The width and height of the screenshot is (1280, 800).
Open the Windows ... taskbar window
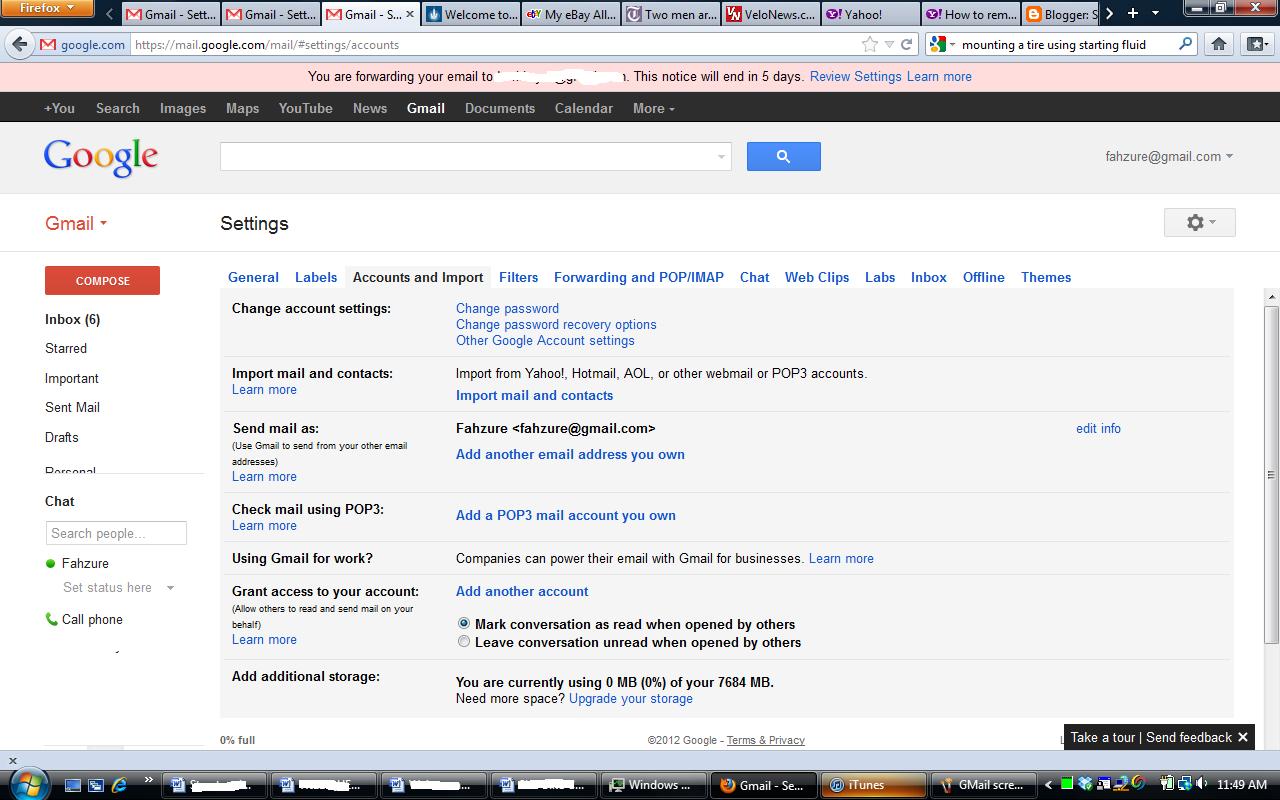tap(652, 785)
